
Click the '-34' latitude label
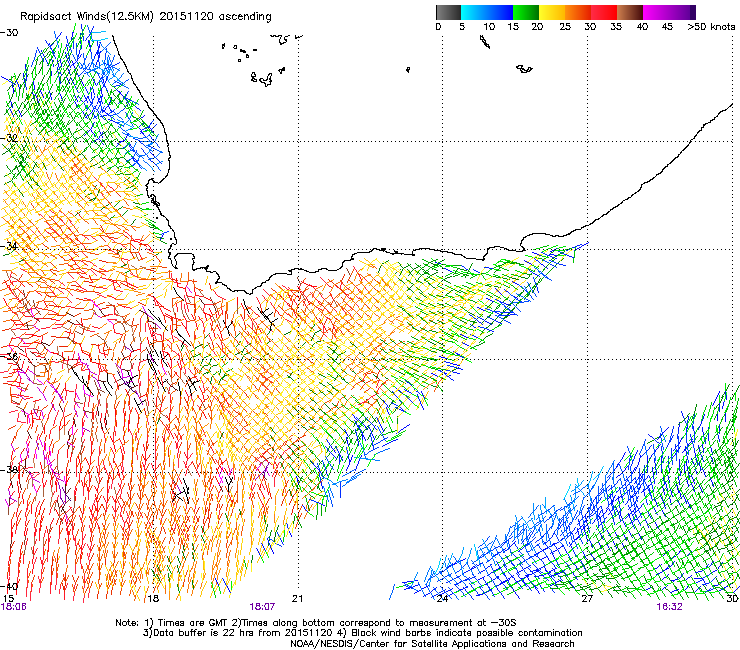tap(9, 246)
